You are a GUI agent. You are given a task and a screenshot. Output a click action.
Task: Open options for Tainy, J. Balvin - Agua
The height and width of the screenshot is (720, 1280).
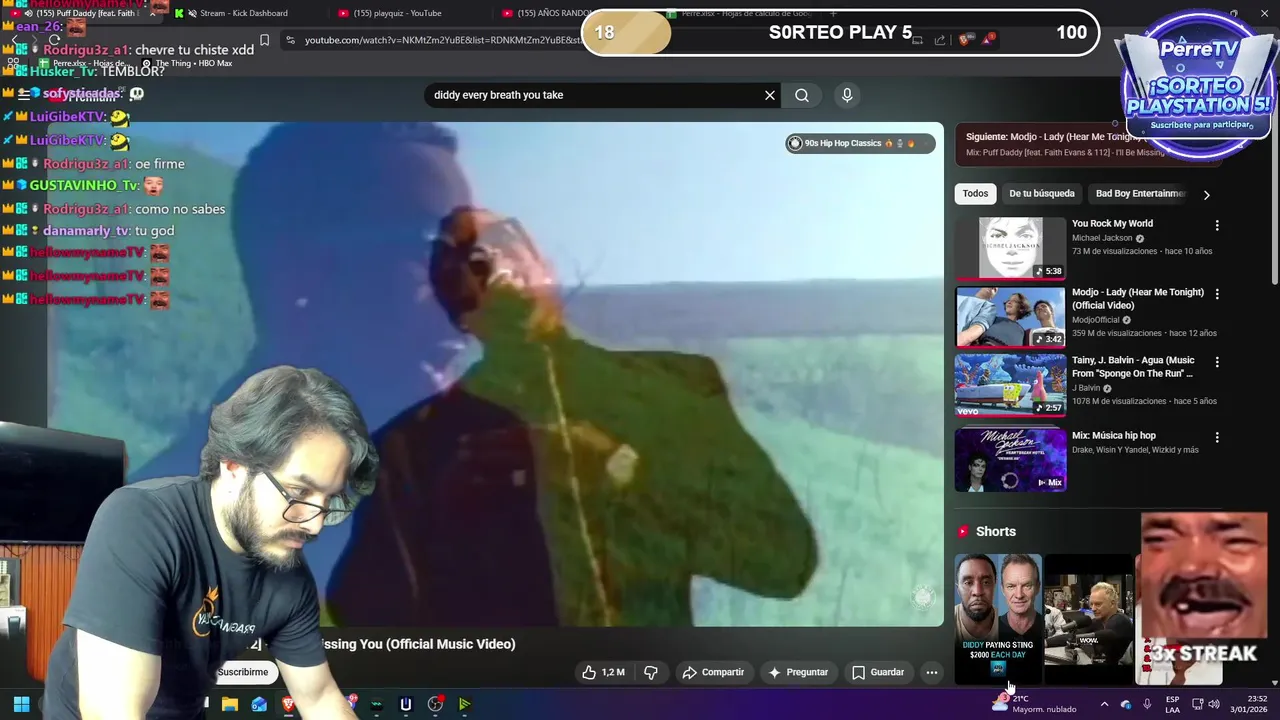1217,362
